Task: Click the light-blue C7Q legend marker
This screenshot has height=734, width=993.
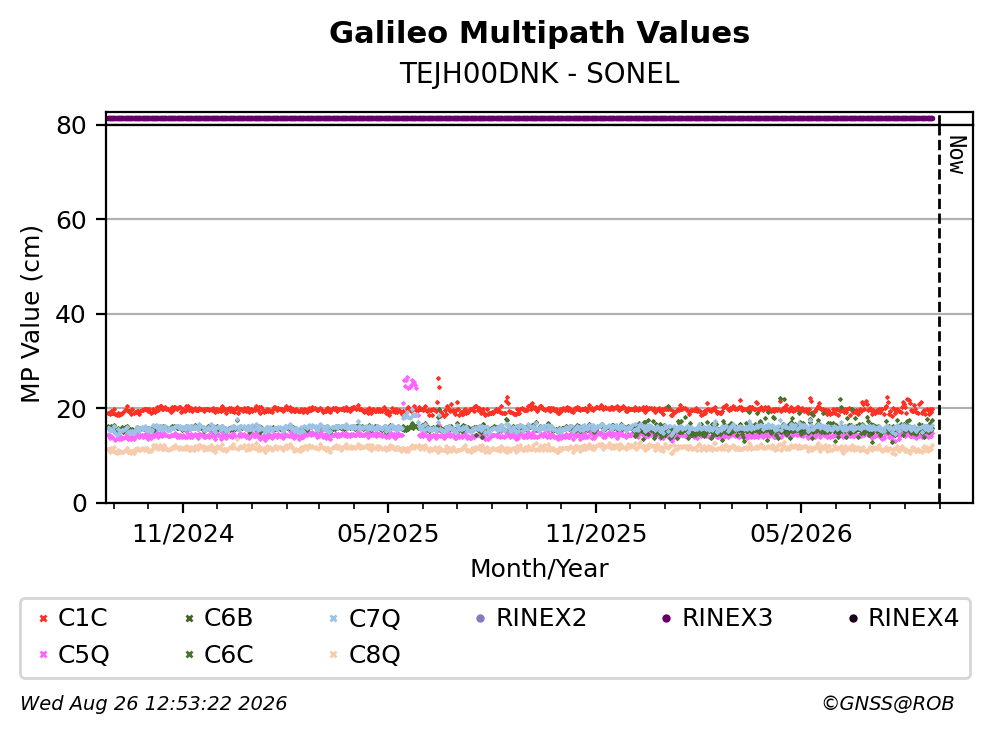Action: coord(334,619)
